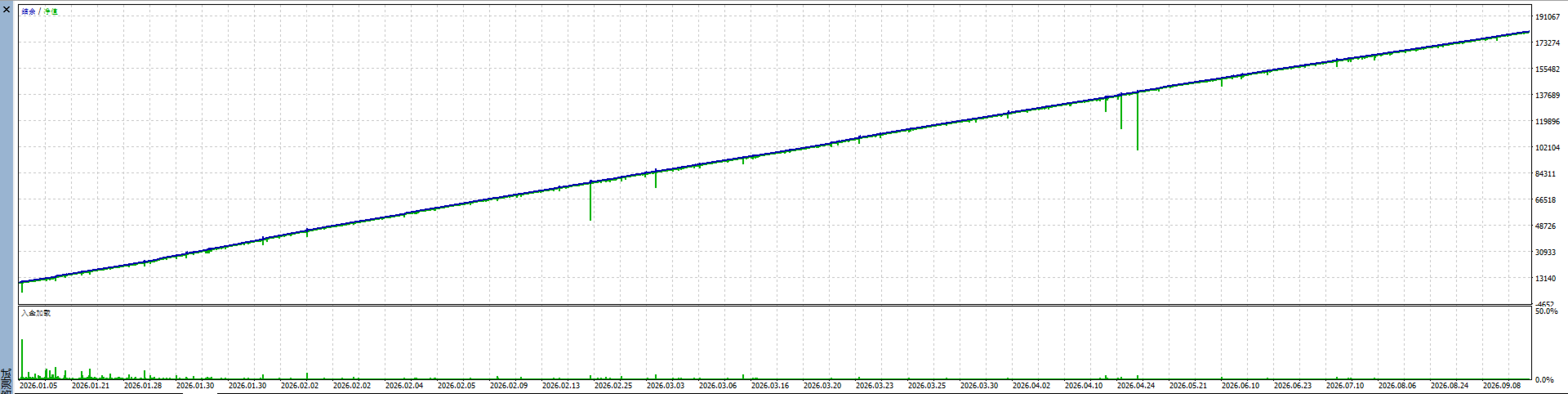This screenshot has width=1568, height=394.
Task: Select the 2026.06.10 date marker
Action: (x=1241, y=385)
